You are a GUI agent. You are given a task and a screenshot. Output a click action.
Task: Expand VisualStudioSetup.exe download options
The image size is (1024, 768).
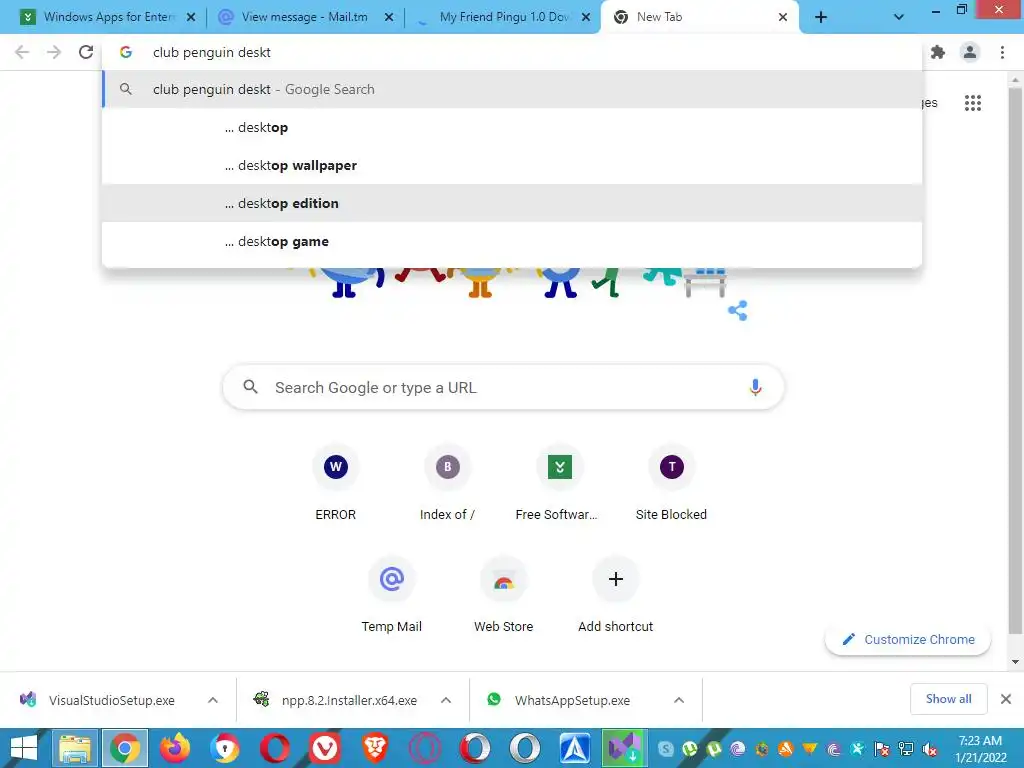pos(213,700)
